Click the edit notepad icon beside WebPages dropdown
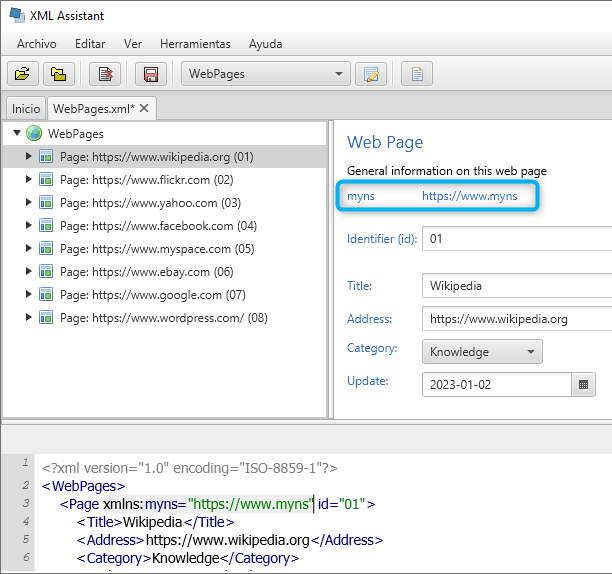Screen dimensions: 612x574 (x=371, y=74)
